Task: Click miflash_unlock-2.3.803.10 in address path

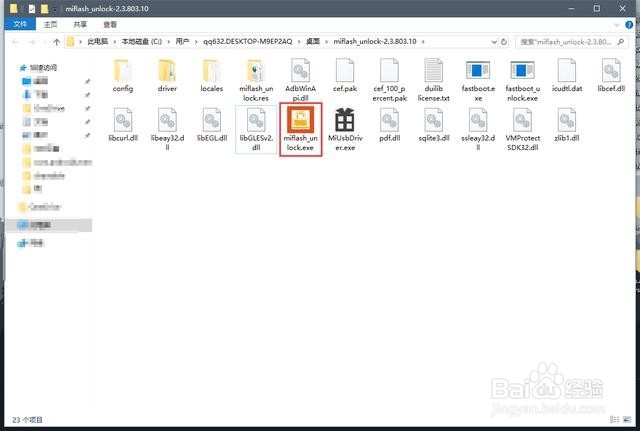Action: point(375,42)
